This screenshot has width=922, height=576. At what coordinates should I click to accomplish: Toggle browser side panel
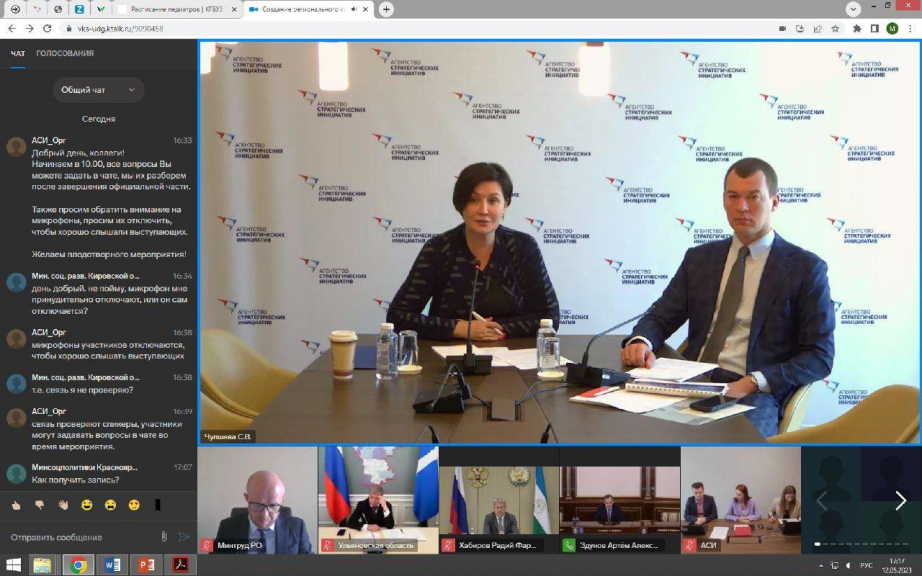tap(874, 28)
